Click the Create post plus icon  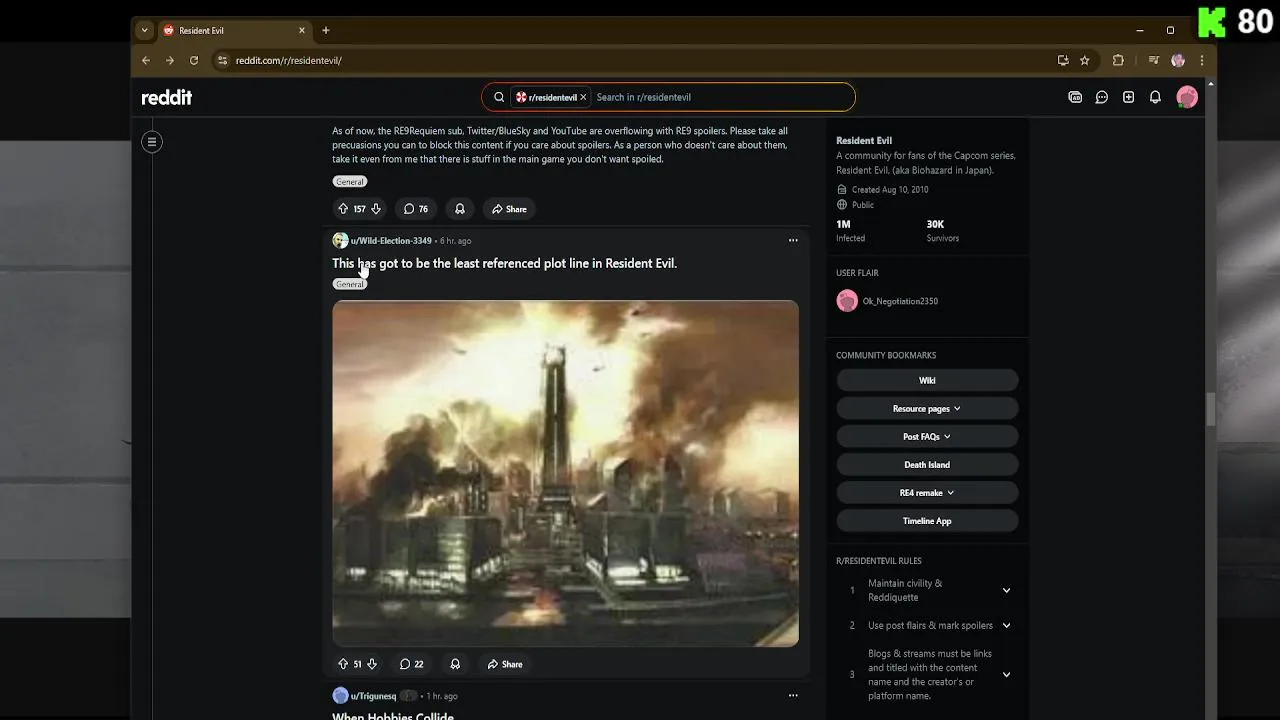tap(1128, 97)
